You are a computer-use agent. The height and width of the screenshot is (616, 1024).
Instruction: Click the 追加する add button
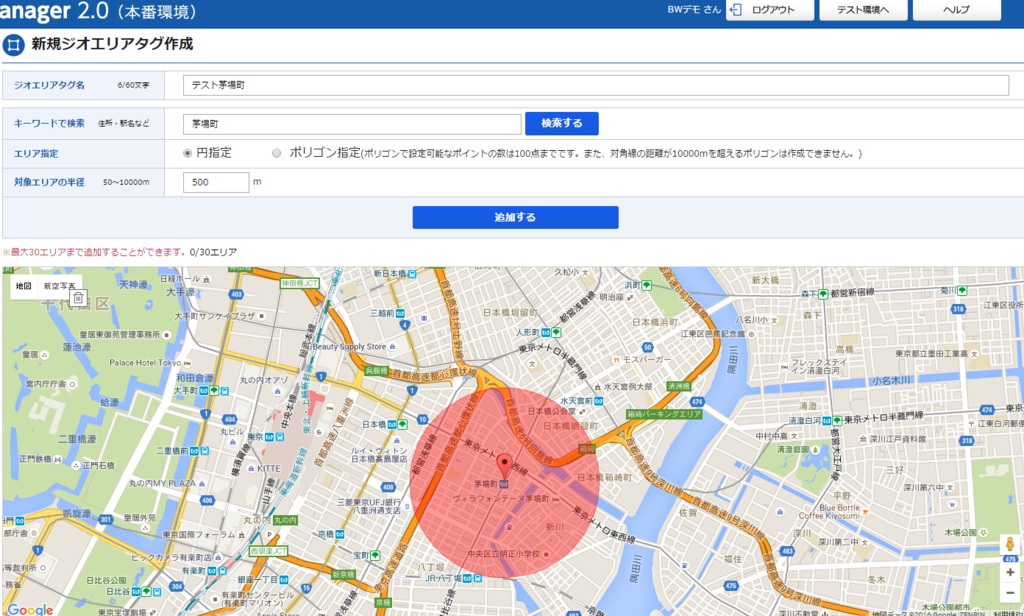(x=515, y=218)
